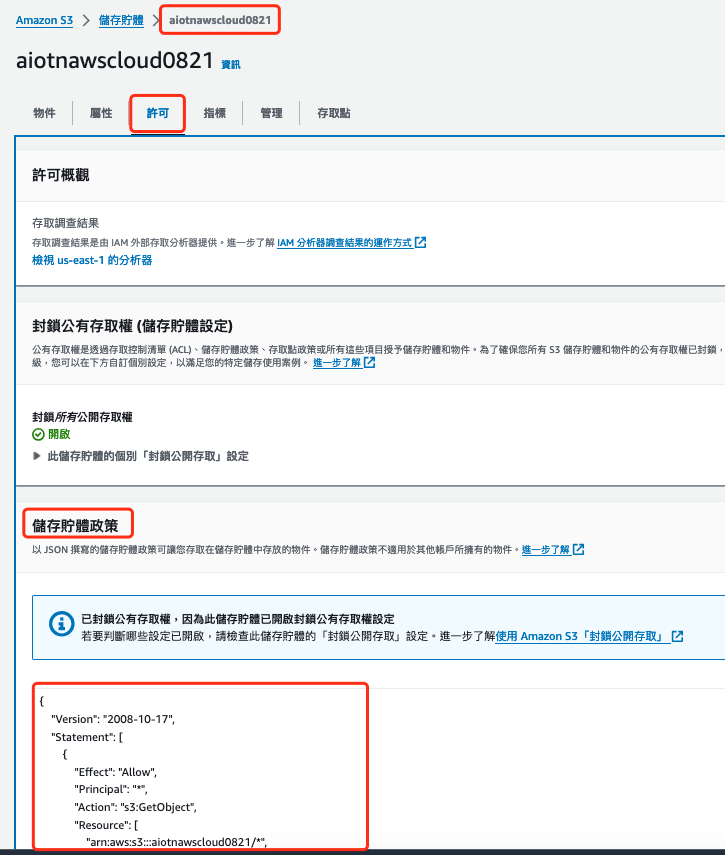Click the 封鎖公有存取權 (儲存貯體設定) heading
This screenshot has height=855, width=725.
point(132,326)
